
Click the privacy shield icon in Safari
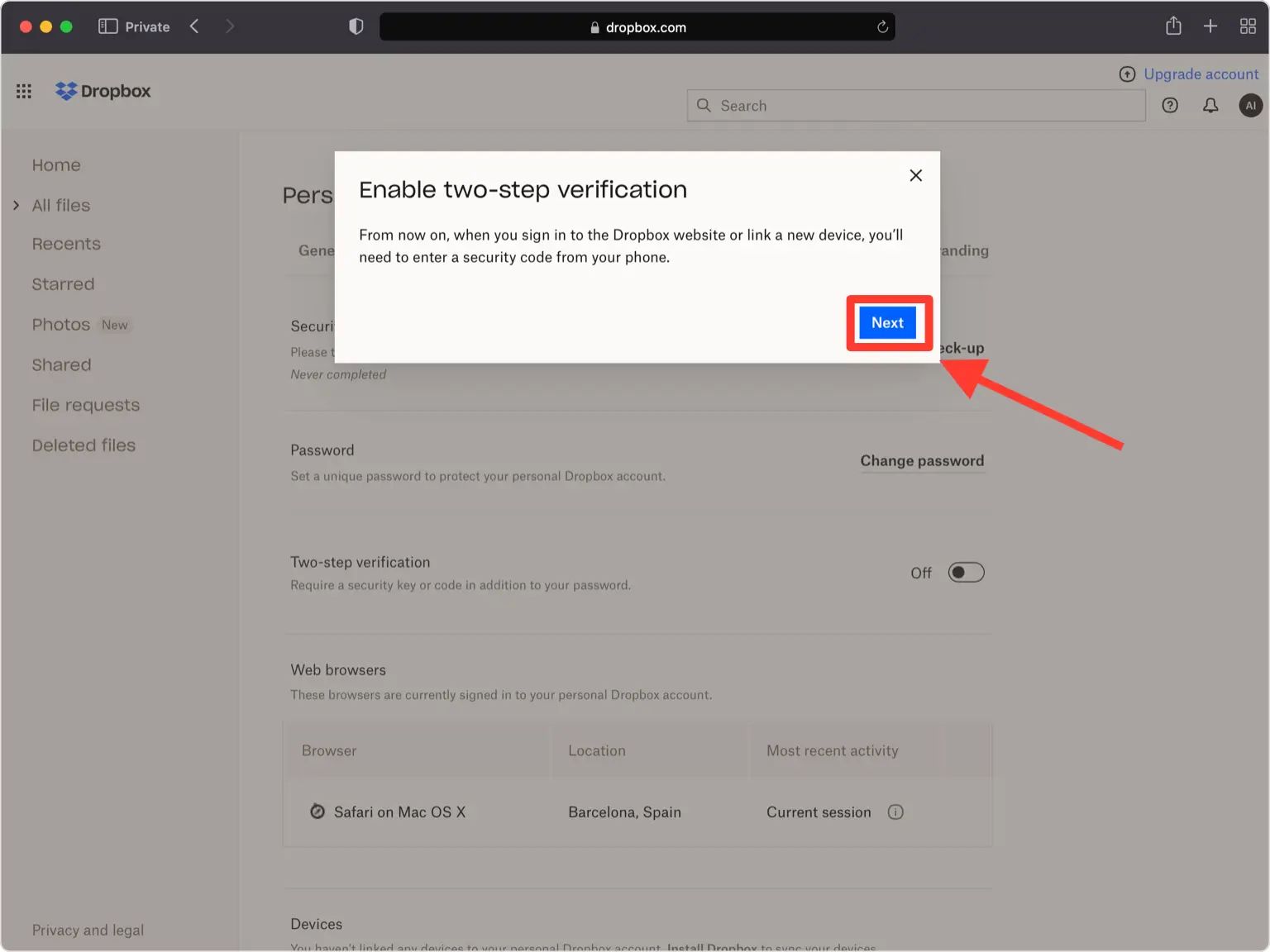click(x=356, y=26)
